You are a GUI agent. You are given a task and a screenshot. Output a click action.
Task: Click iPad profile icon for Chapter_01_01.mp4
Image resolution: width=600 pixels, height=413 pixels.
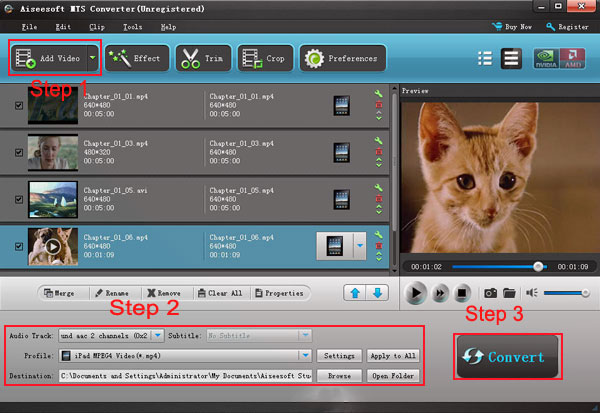341,106
